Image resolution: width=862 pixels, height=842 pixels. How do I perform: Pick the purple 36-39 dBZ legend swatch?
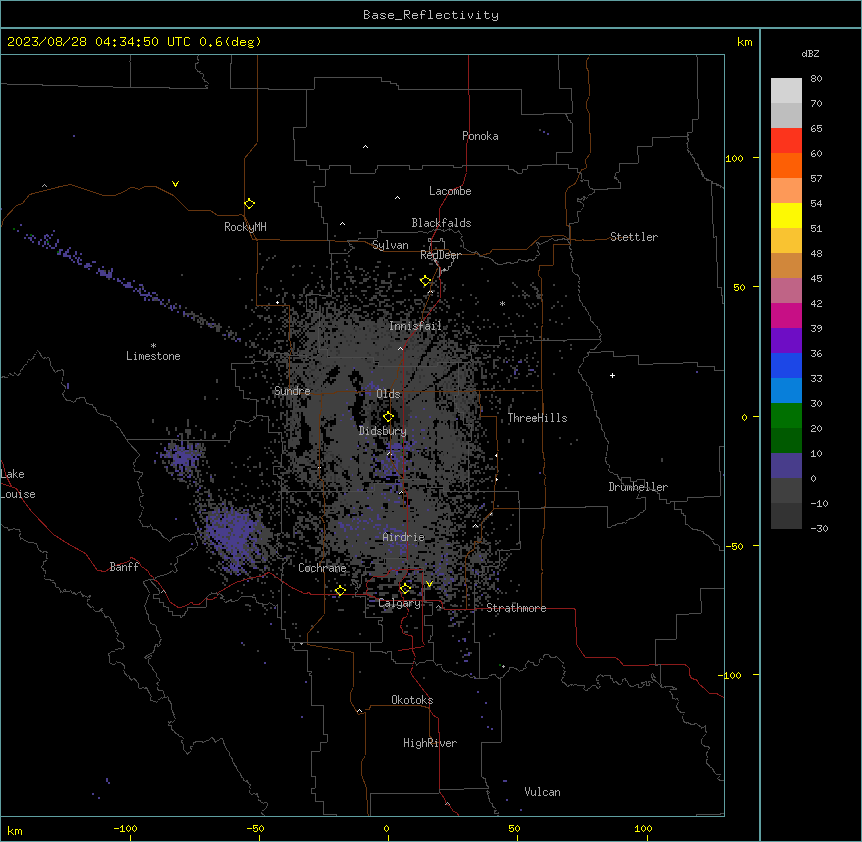tap(786, 341)
